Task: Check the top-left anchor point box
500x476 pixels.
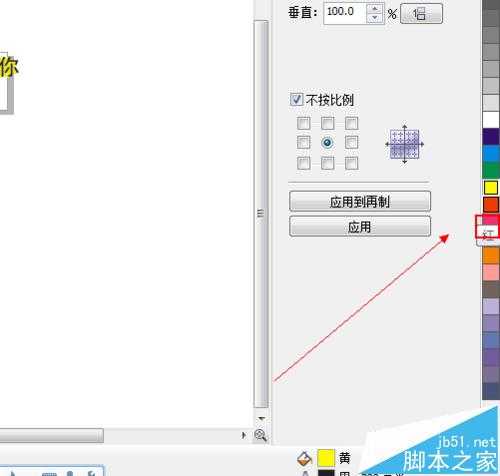Action: click(303, 123)
